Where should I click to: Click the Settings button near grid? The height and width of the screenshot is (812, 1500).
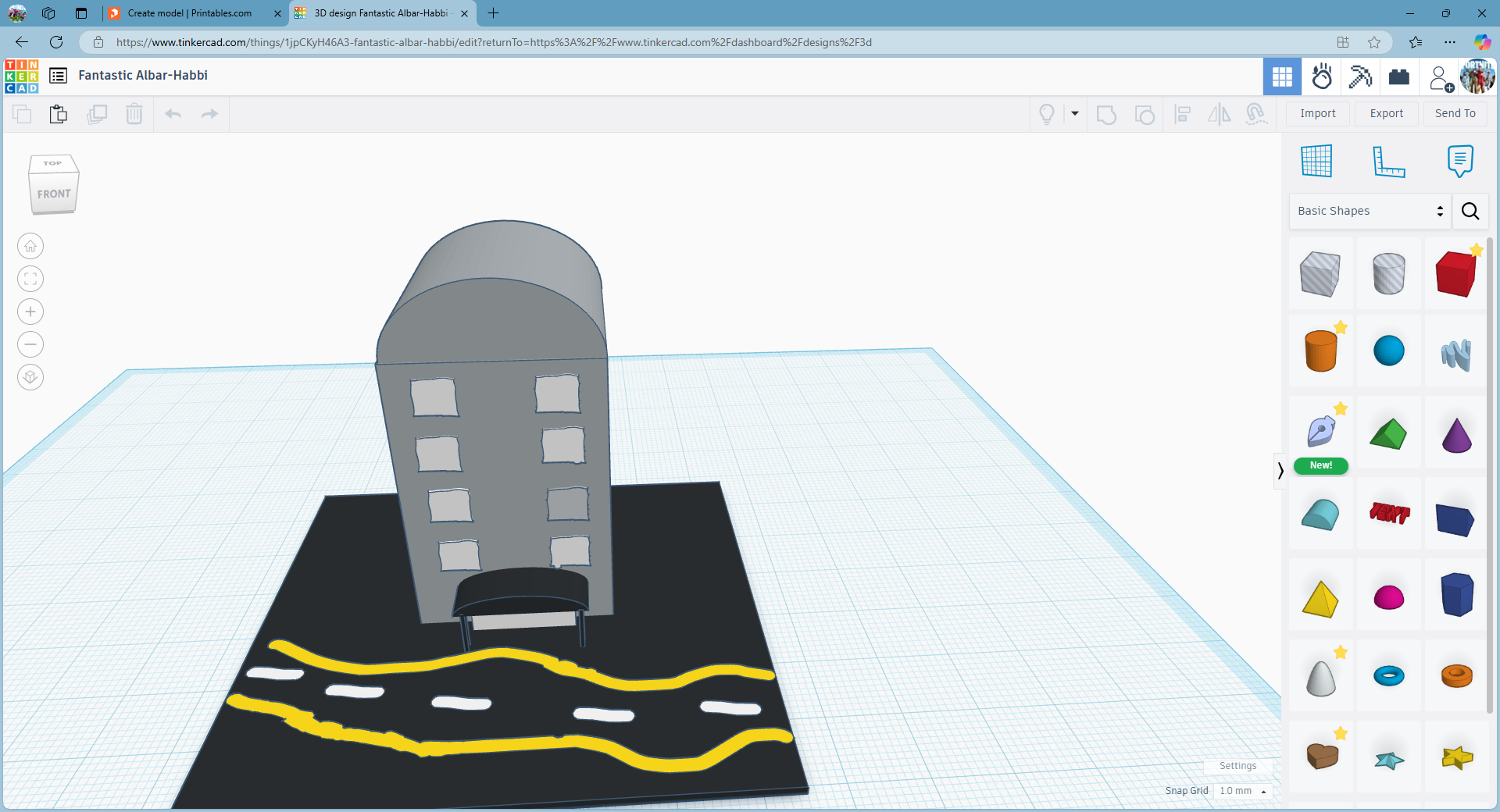point(1237,766)
